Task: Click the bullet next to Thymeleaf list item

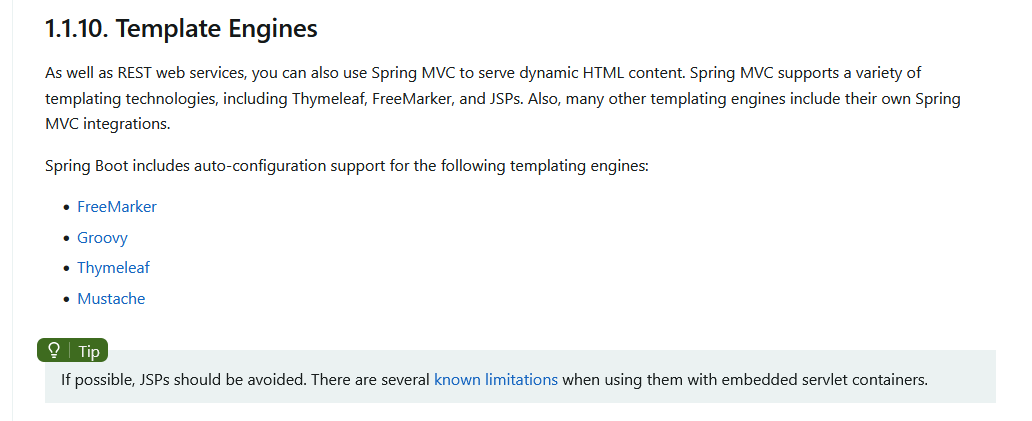Action: click(x=66, y=268)
